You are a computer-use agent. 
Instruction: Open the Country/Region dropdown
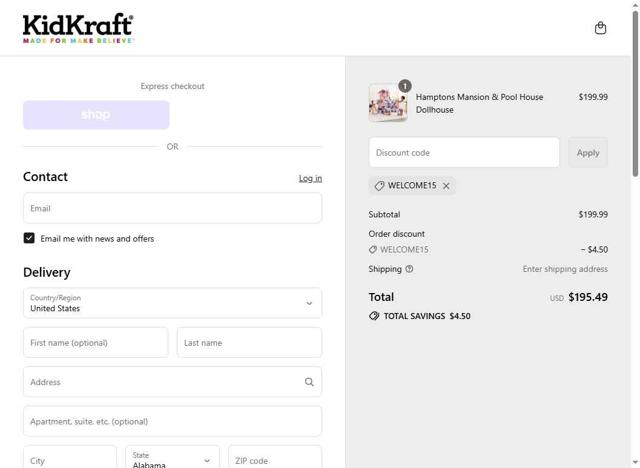pos(172,303)
